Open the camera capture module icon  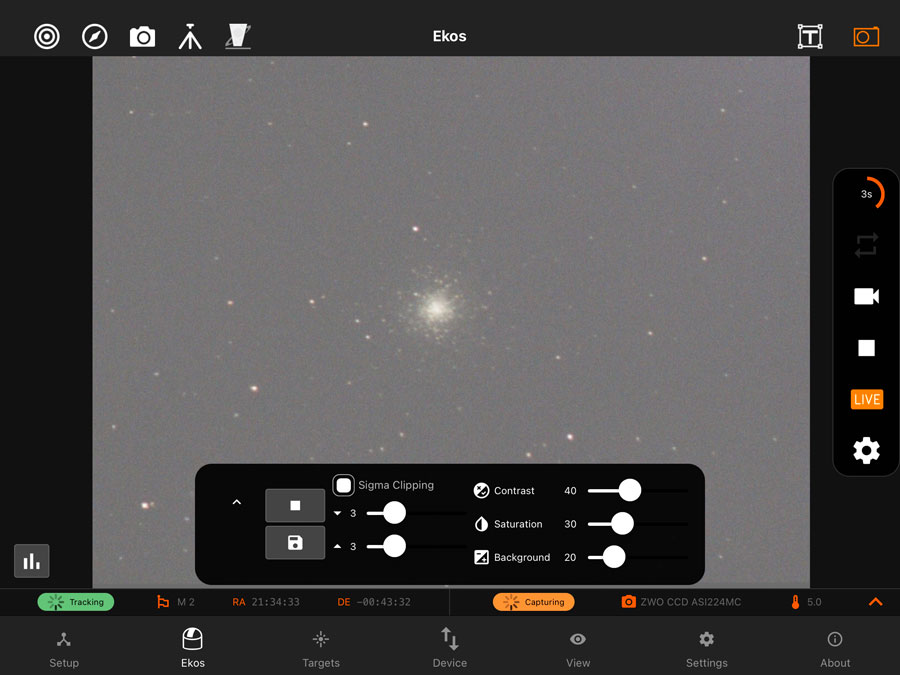tap(142, 37)
